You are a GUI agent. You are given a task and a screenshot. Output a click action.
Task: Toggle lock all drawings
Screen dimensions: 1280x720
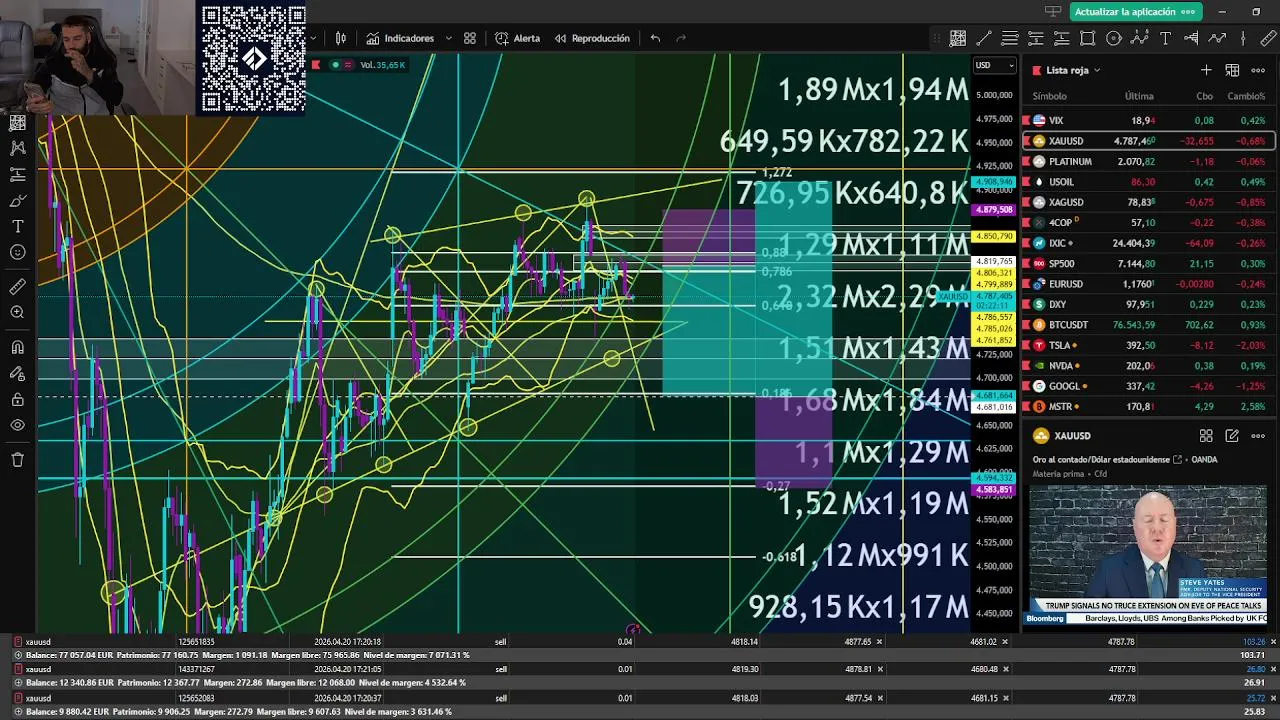coord(17,399)
